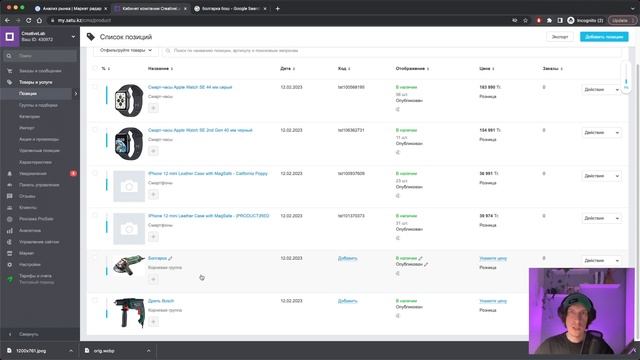This screenshot has width=640, height=360.
Task: Click the sidebar search field
Action: pyautogui.click(x=40, y=56)
